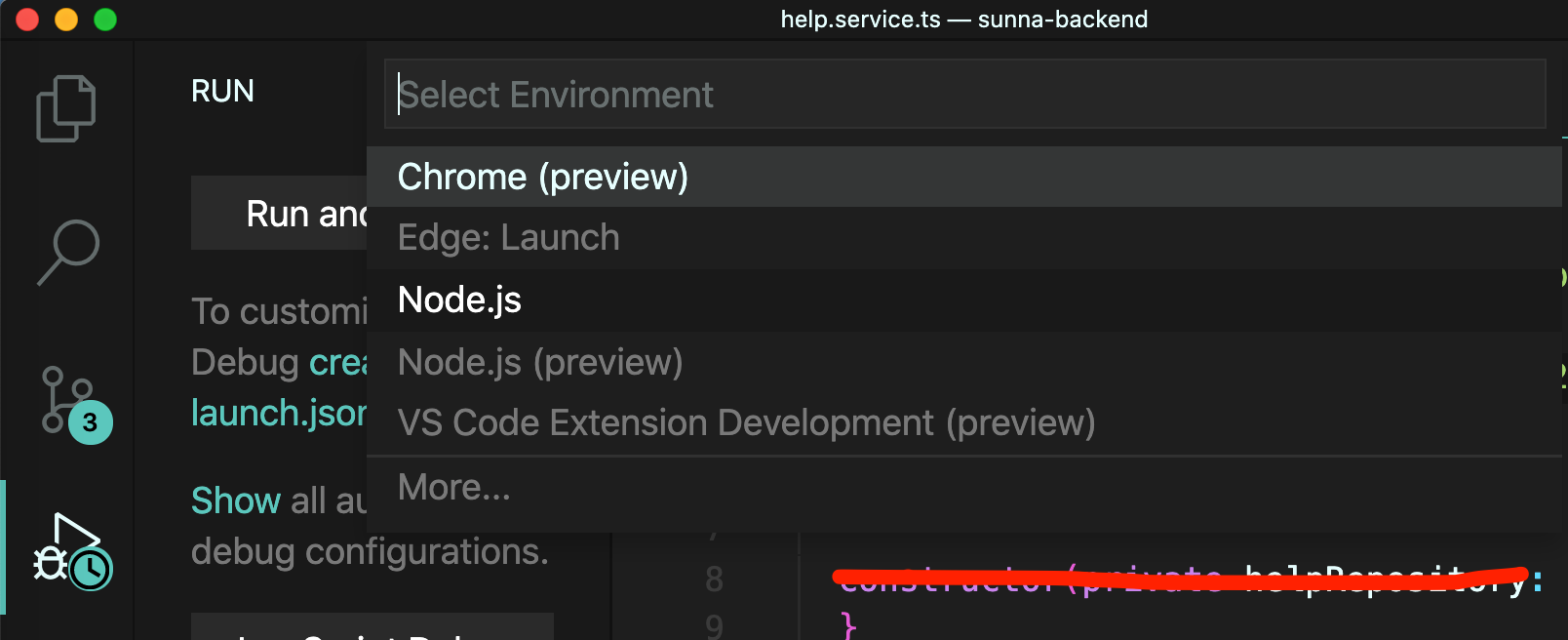Click the Run and Debug button

coord(279,214)
